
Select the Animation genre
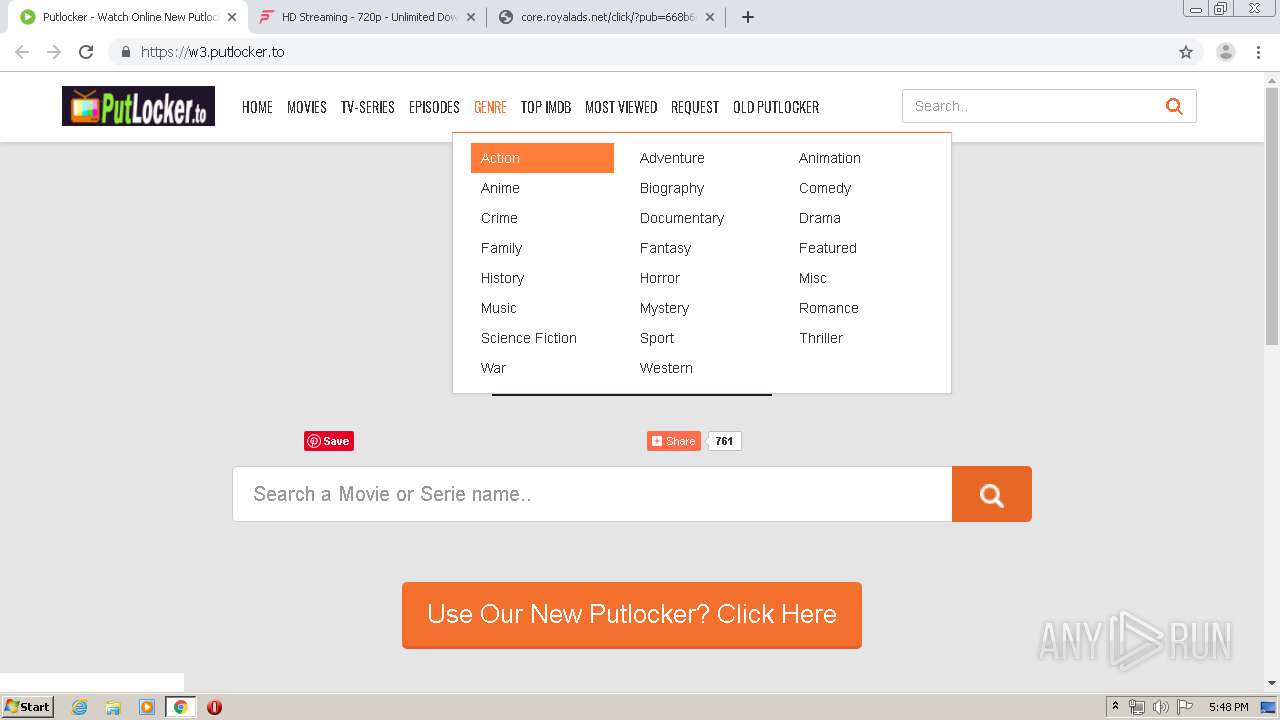830,158
